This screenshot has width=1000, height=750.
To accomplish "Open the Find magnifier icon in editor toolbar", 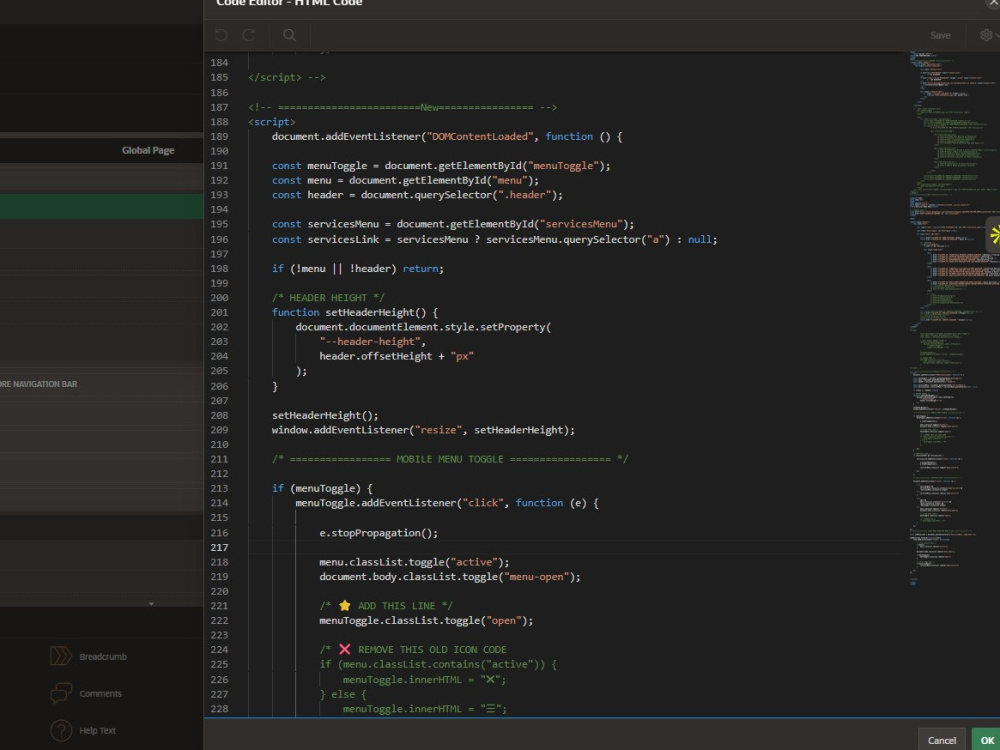I will 290,35.
